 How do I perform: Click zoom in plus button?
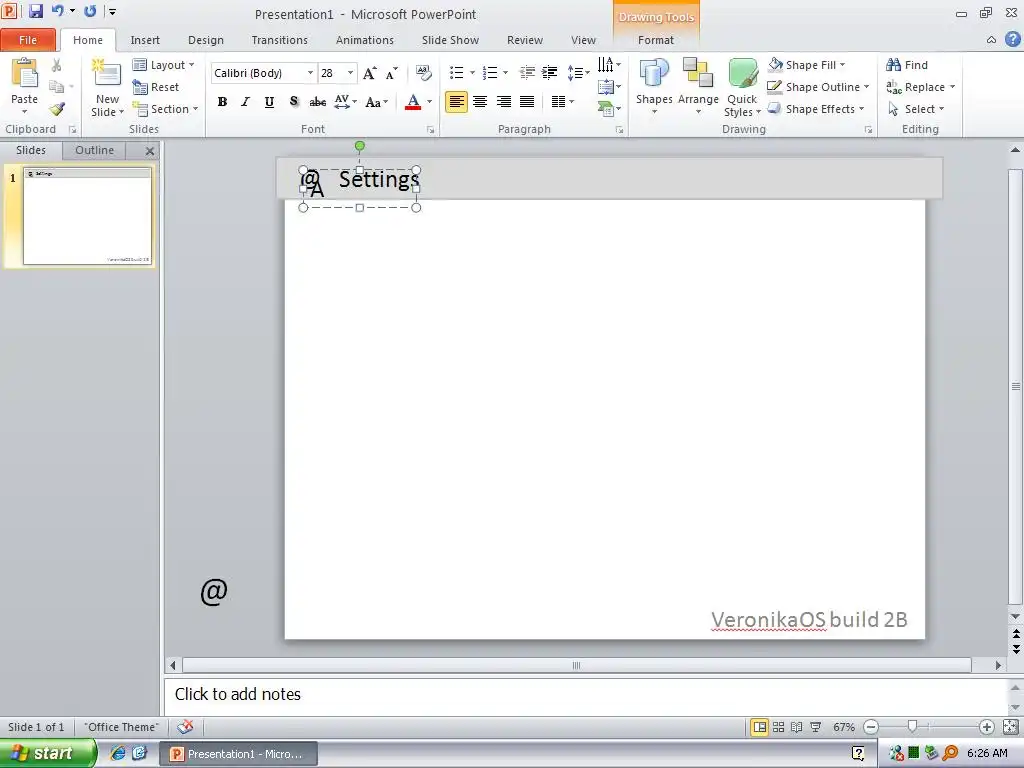(987, 727)
